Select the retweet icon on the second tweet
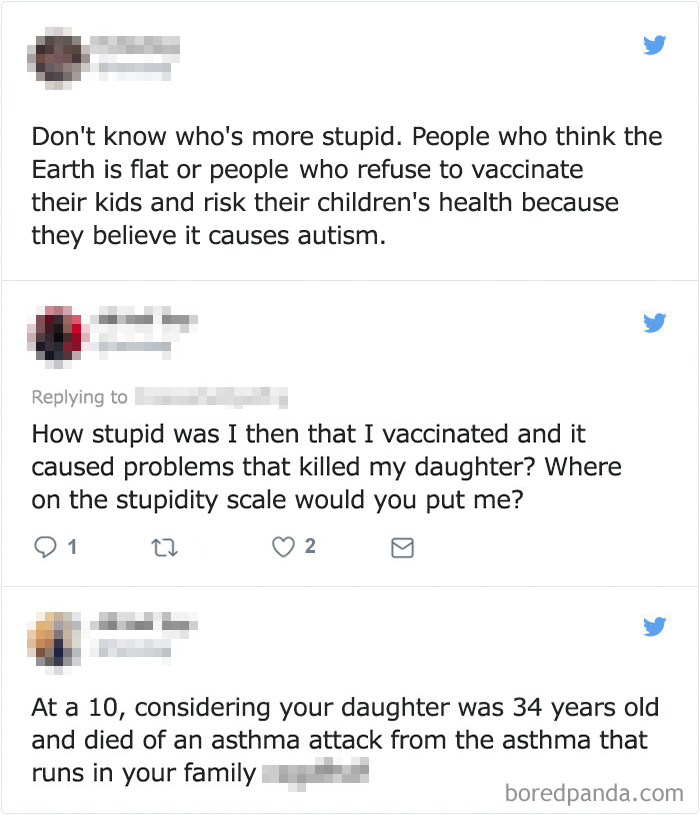The image size is (700, 815). pyautogui.click(x=165, y=548)
